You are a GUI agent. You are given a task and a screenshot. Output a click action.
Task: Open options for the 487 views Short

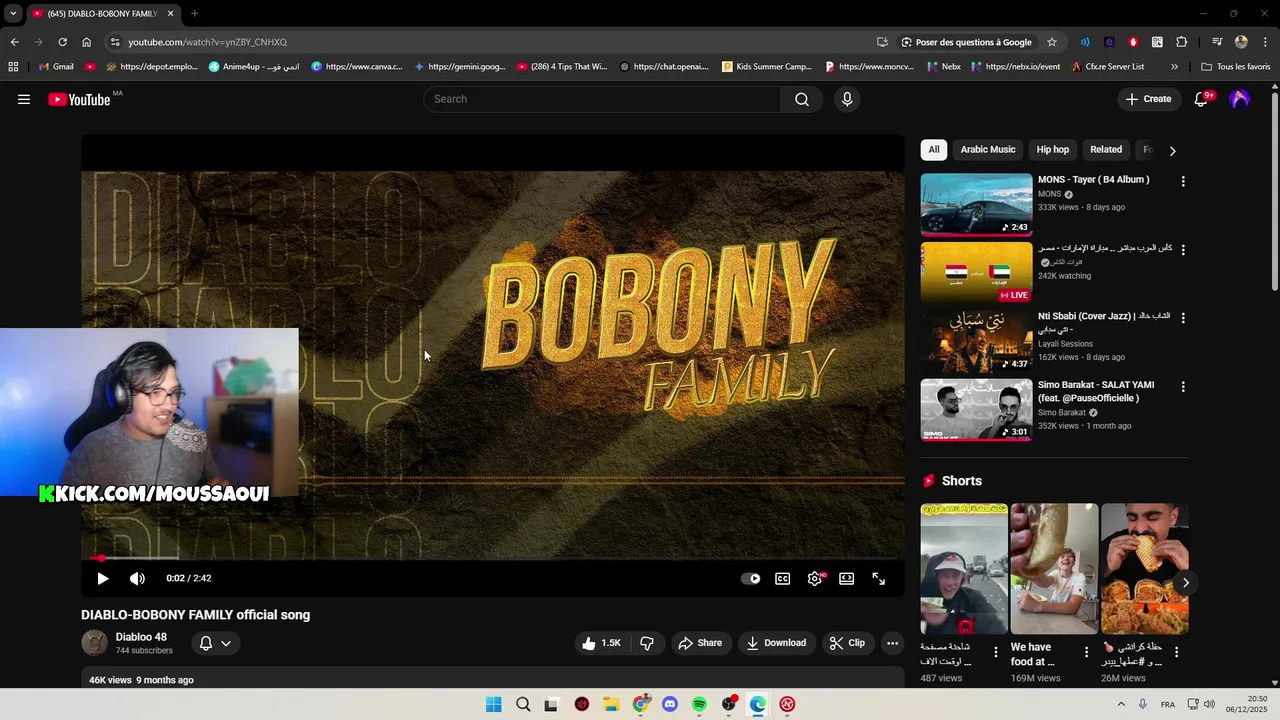(995, 652)
